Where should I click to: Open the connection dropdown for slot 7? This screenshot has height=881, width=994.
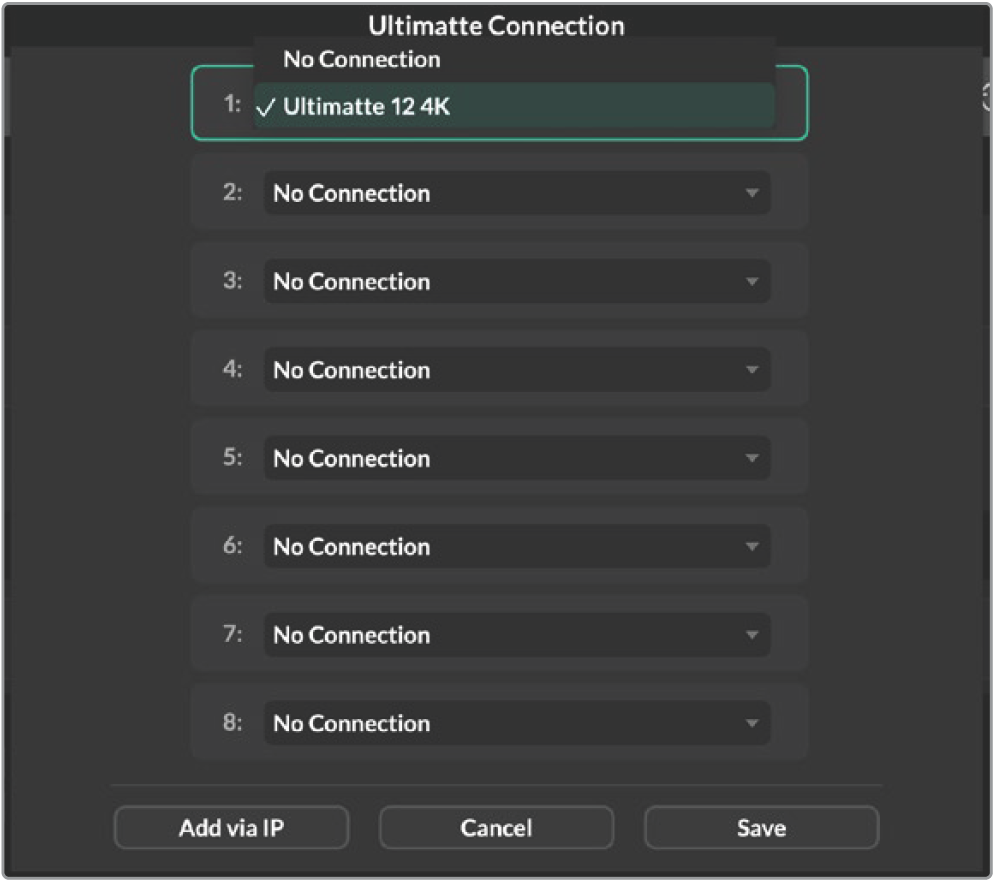coord(517,634)
